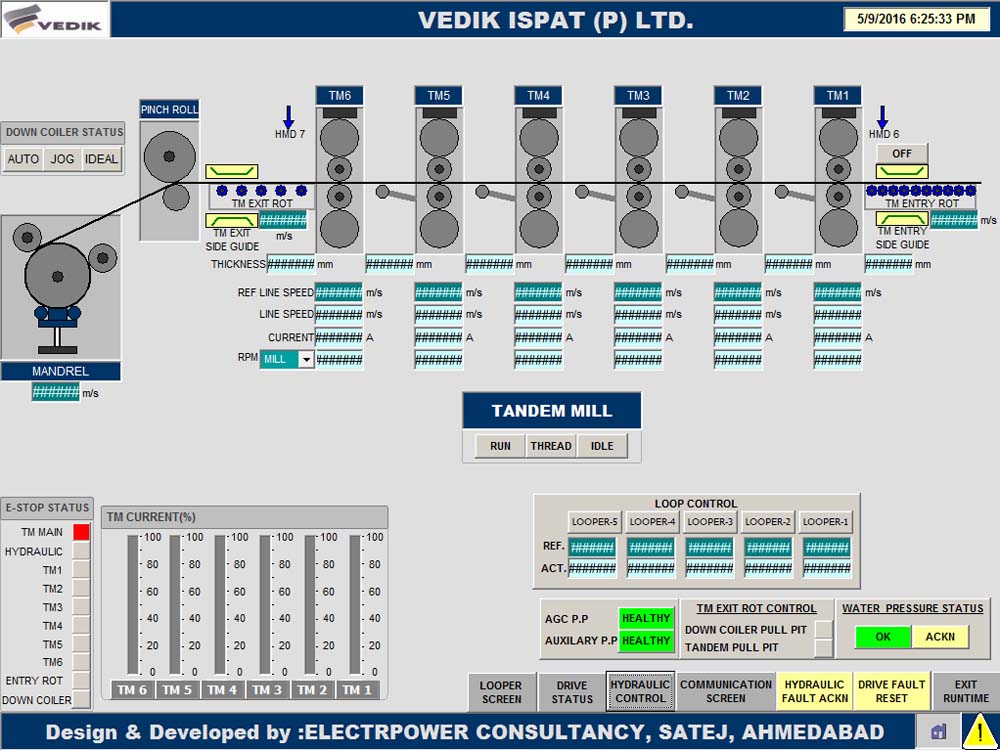This screenshot has width=1000, height=751.
Task: Click the LOOPER-3 button
Action: click(710, 522)
